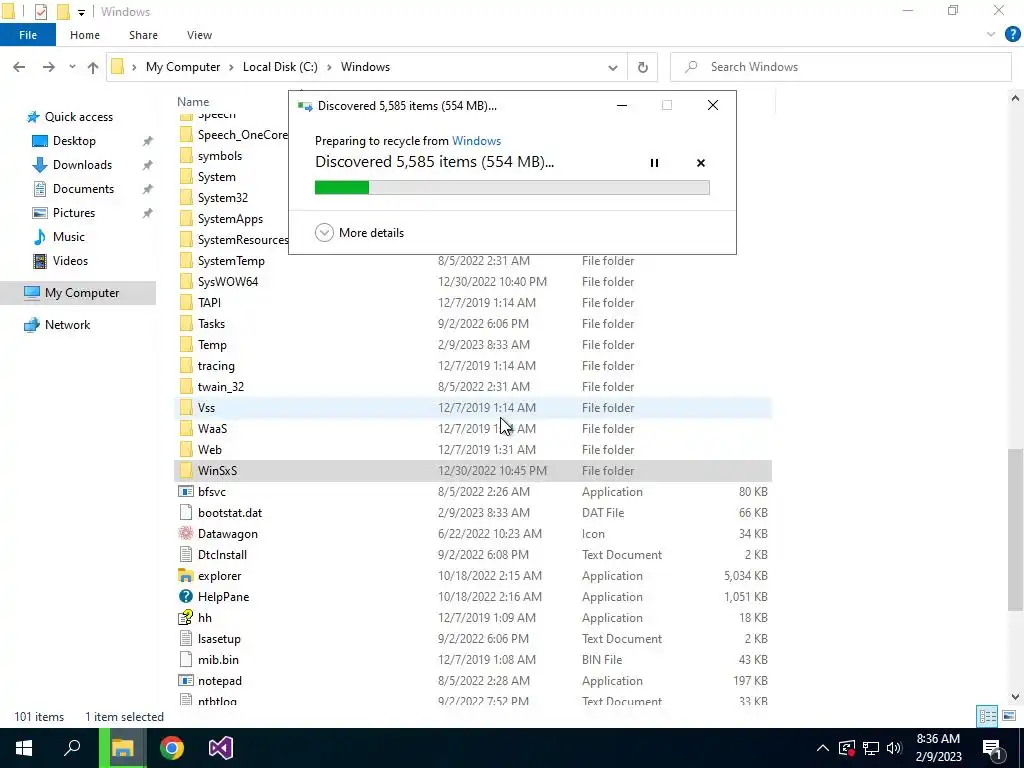Cancel the recycle operation
Screen dimensions: 1024x768
click(701, 163)
